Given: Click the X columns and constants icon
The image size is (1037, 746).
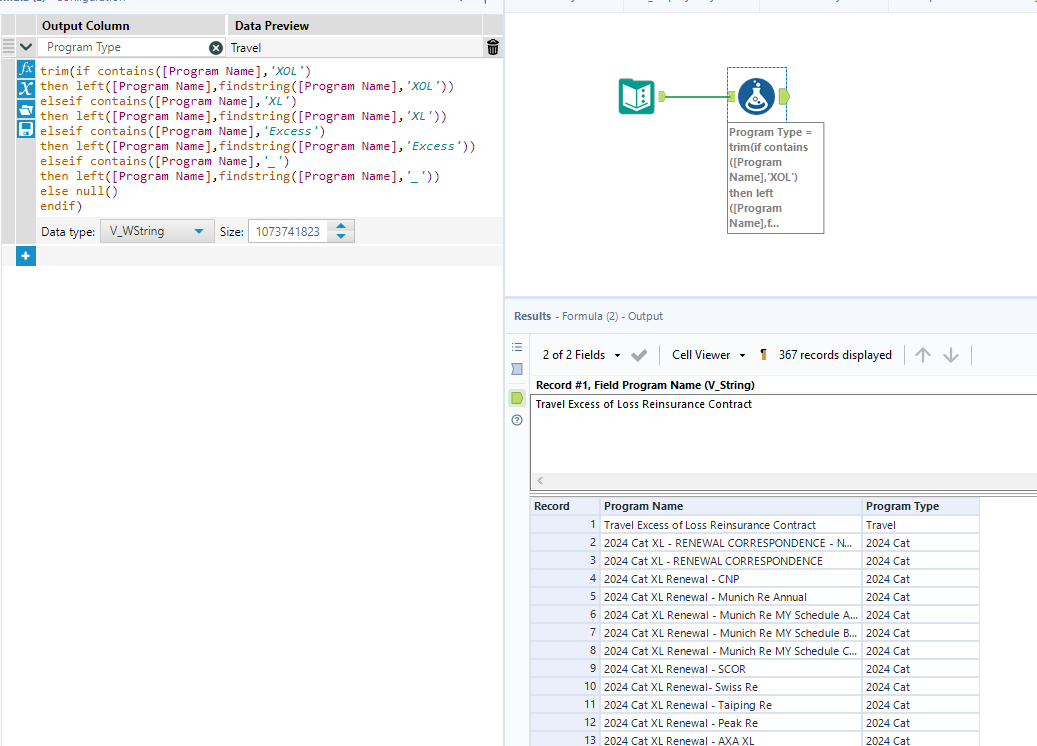Looking at the screenshot, I should (x=26, y=90).
